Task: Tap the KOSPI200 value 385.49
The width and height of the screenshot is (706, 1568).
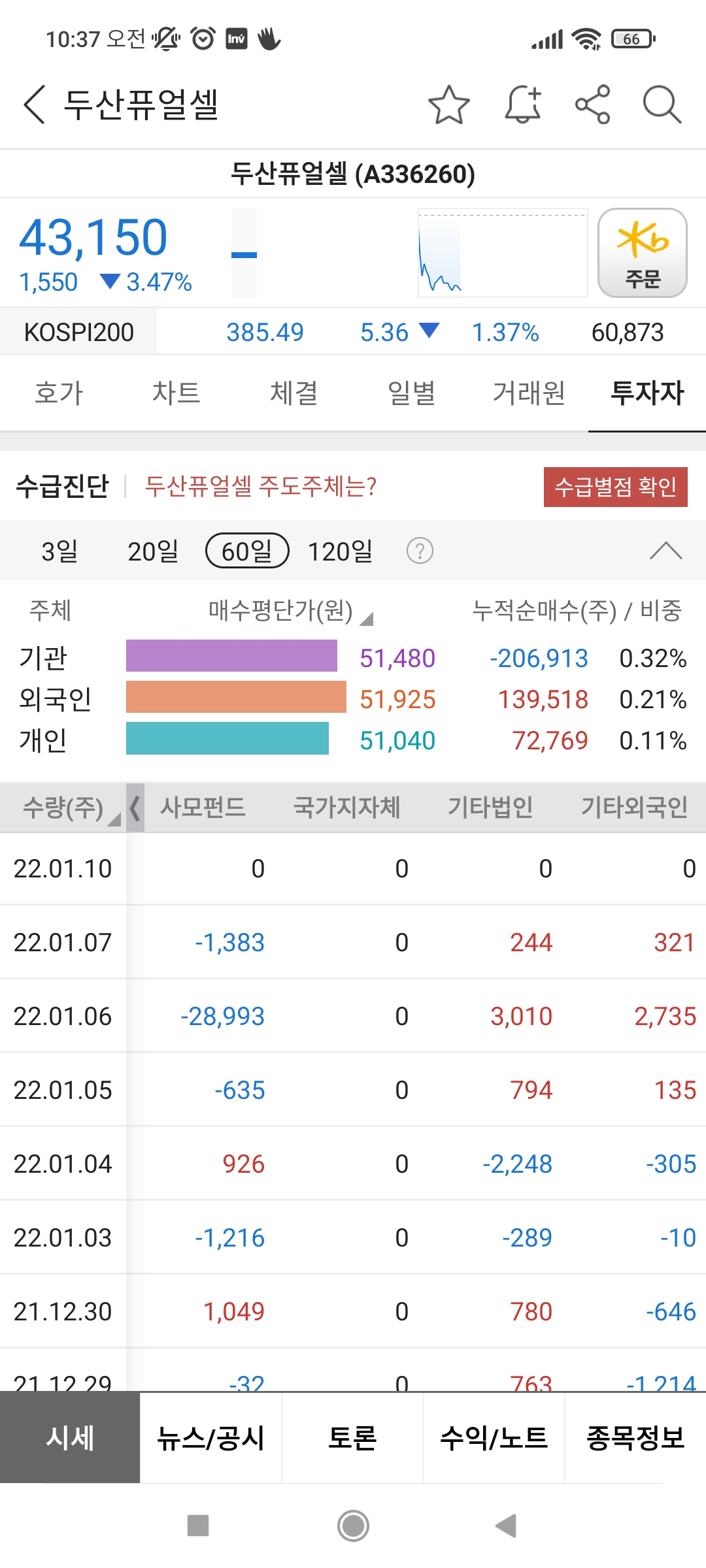Action: click(265, 332)
